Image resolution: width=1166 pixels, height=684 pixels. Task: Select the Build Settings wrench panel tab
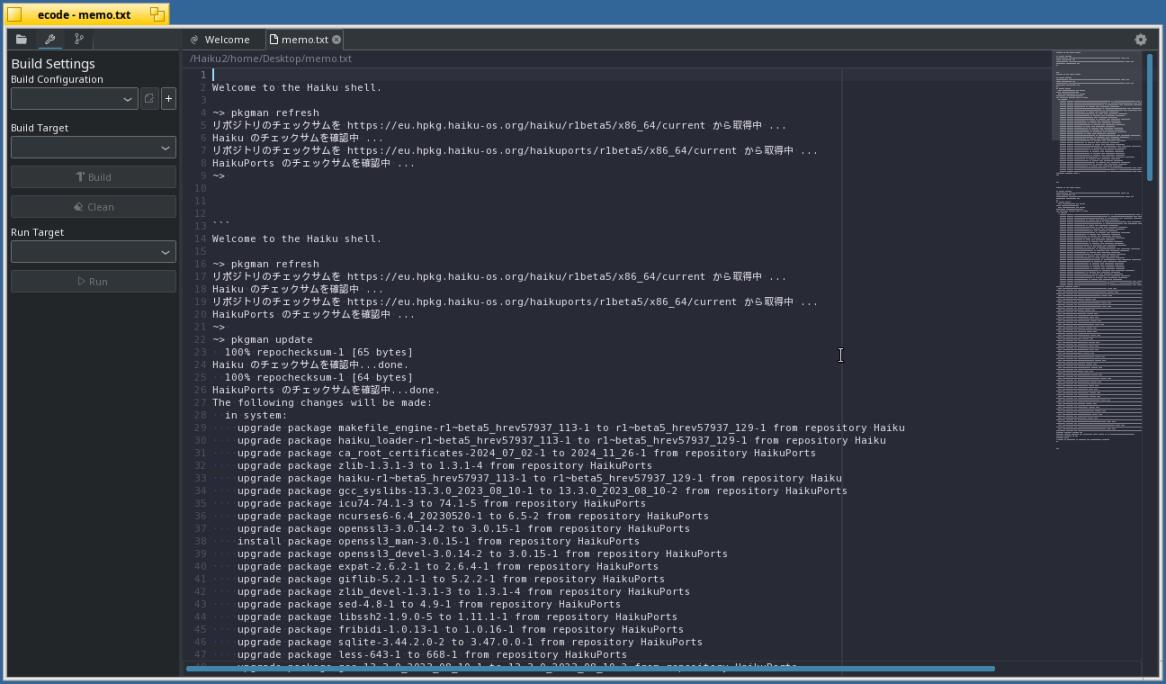click(x=50, y=39)
